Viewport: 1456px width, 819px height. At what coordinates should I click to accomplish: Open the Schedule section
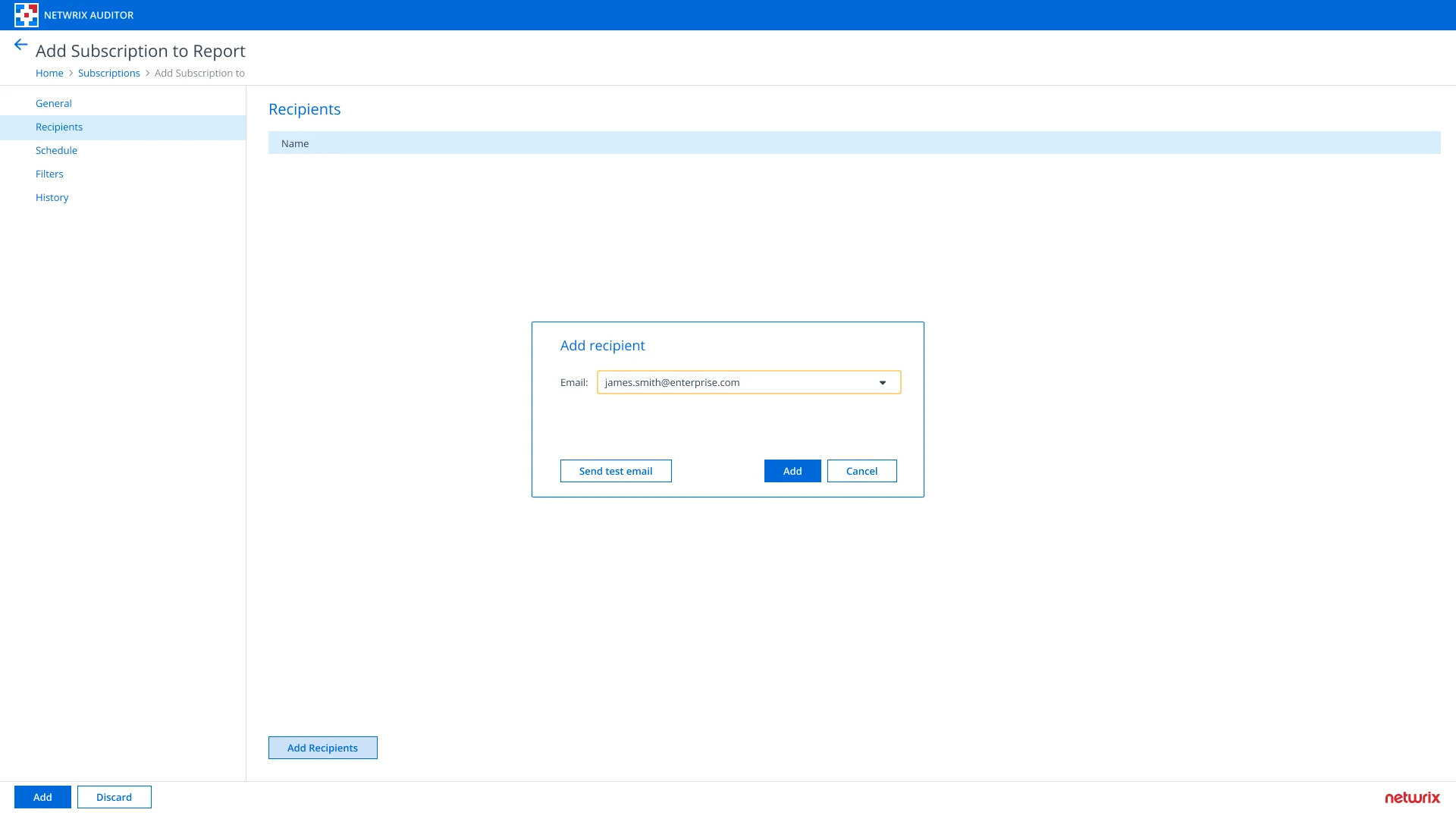[123, 150]
